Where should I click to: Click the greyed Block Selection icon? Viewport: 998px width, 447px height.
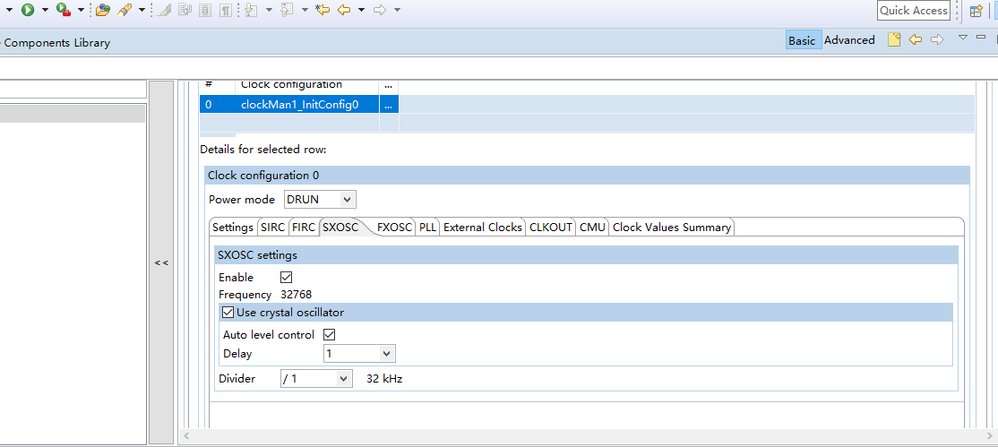tap(205, 10)
